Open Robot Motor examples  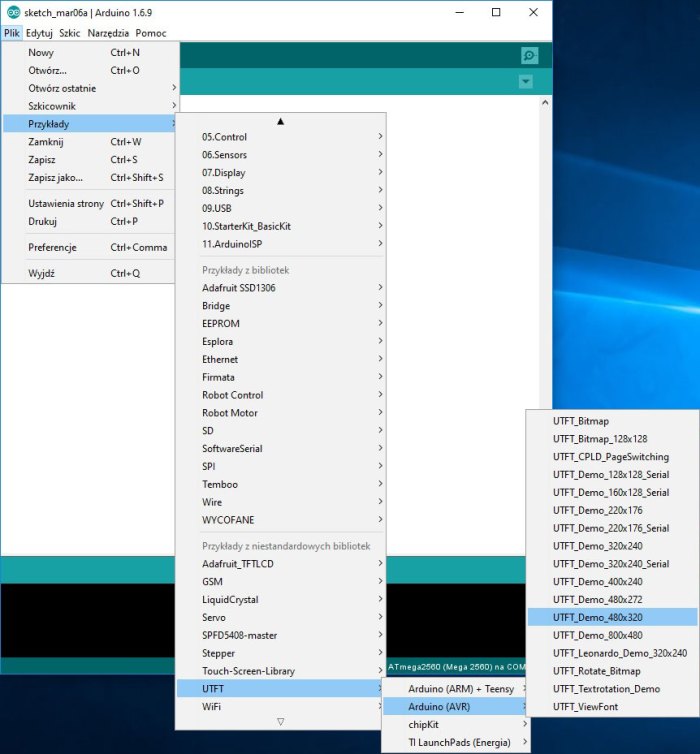281,413
